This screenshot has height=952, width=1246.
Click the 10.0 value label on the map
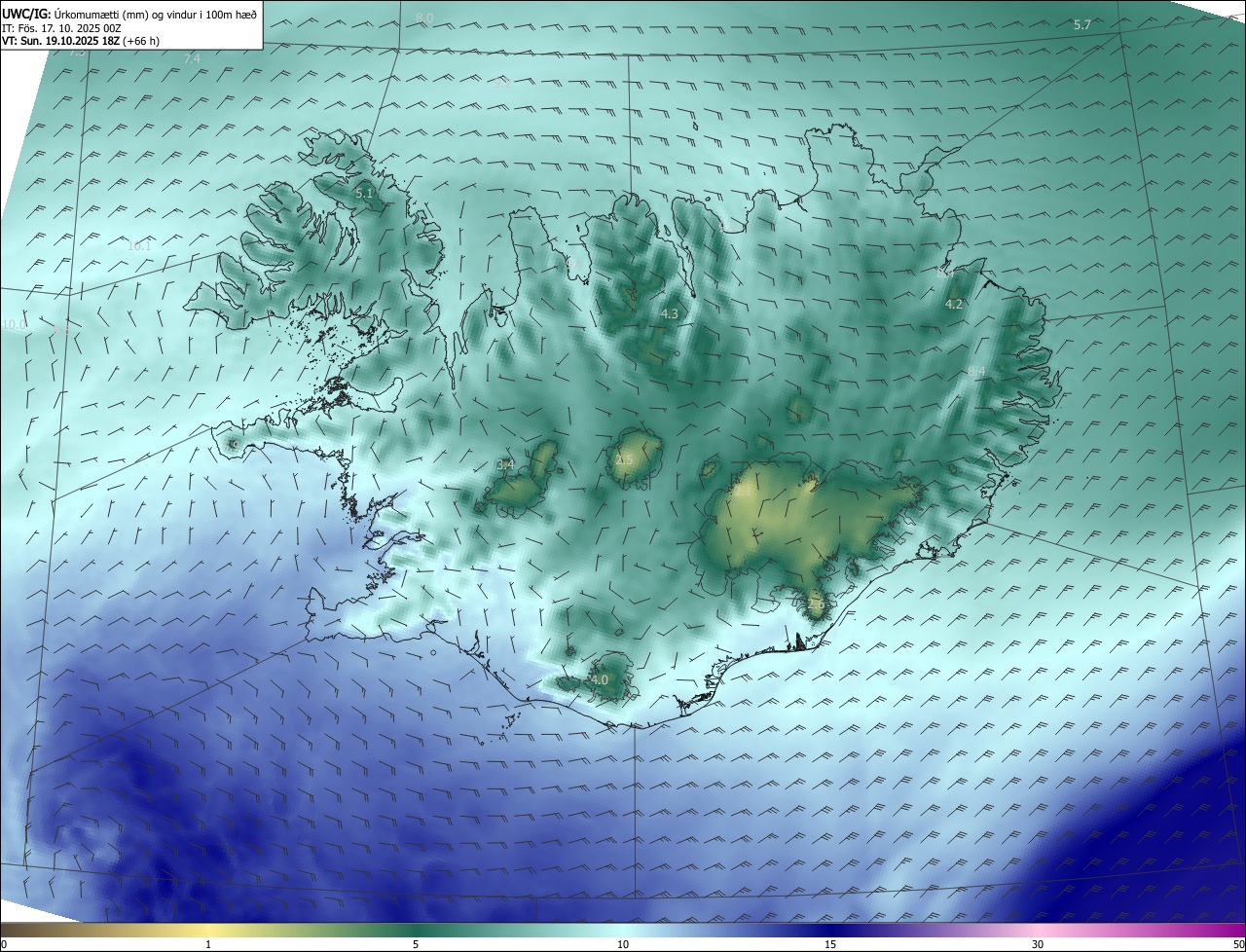pyautogui.click(x=14, y=325)
